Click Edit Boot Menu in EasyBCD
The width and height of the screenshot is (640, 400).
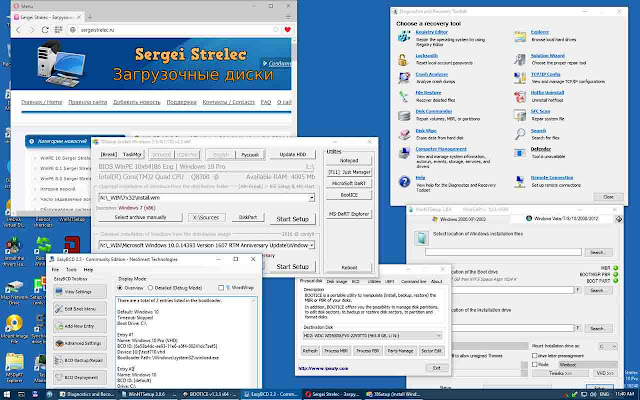80,309
